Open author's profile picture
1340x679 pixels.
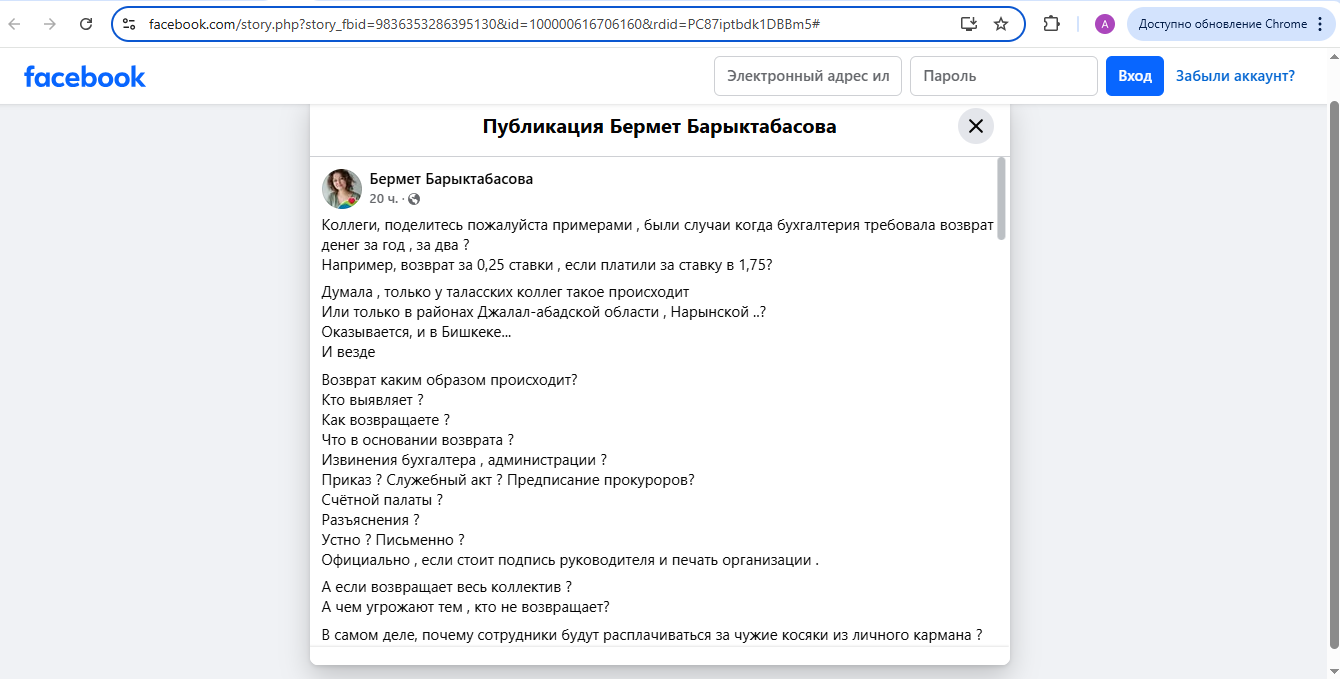point(342,188)
